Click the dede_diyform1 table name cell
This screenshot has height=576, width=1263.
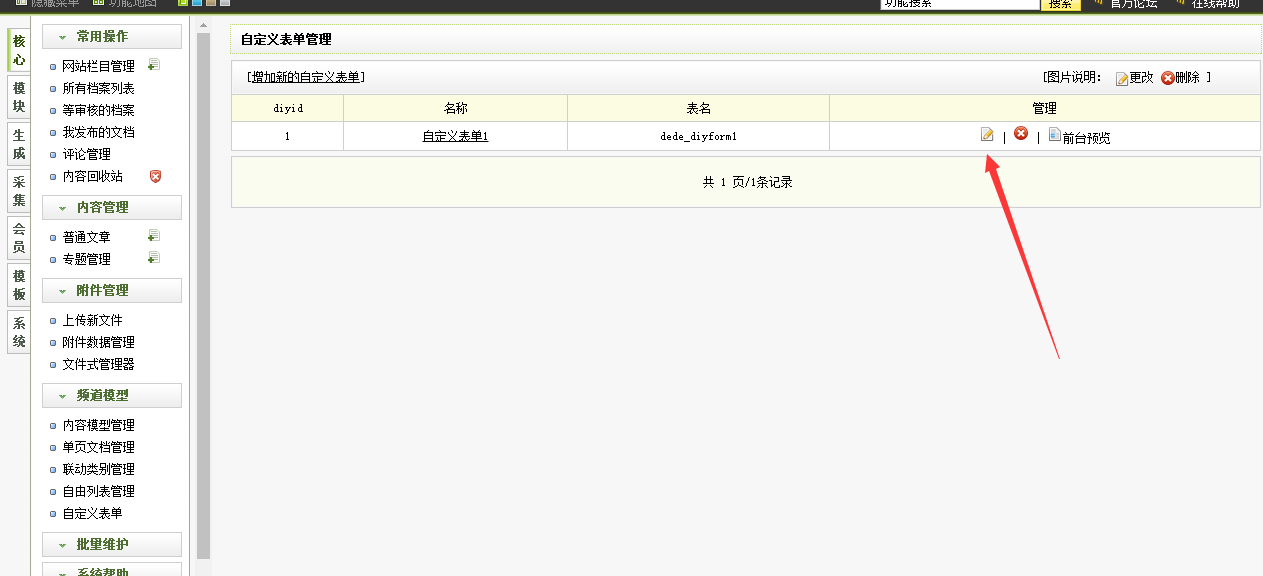699,136
